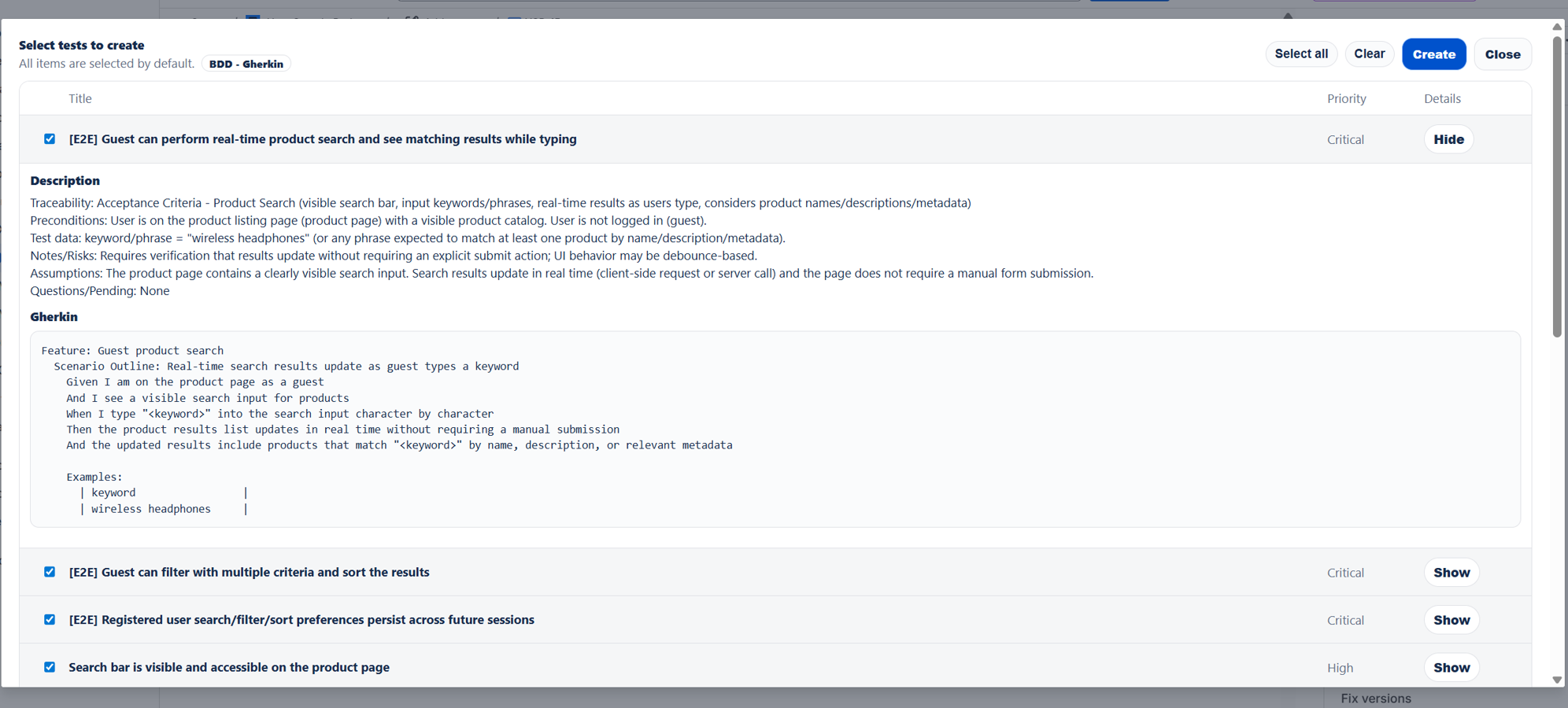Click the Select all button
Screen dimensions: 1568x708
1300,53
